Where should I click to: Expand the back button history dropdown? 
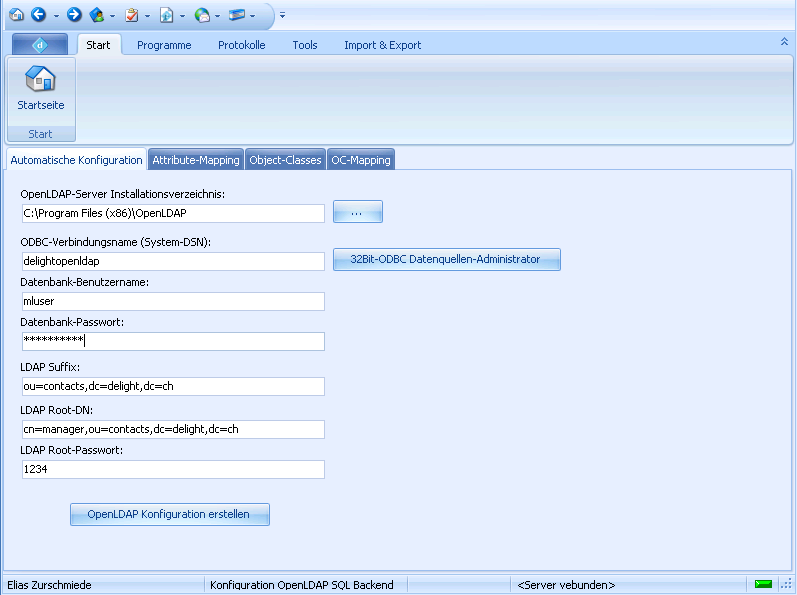tap(56, 16)
